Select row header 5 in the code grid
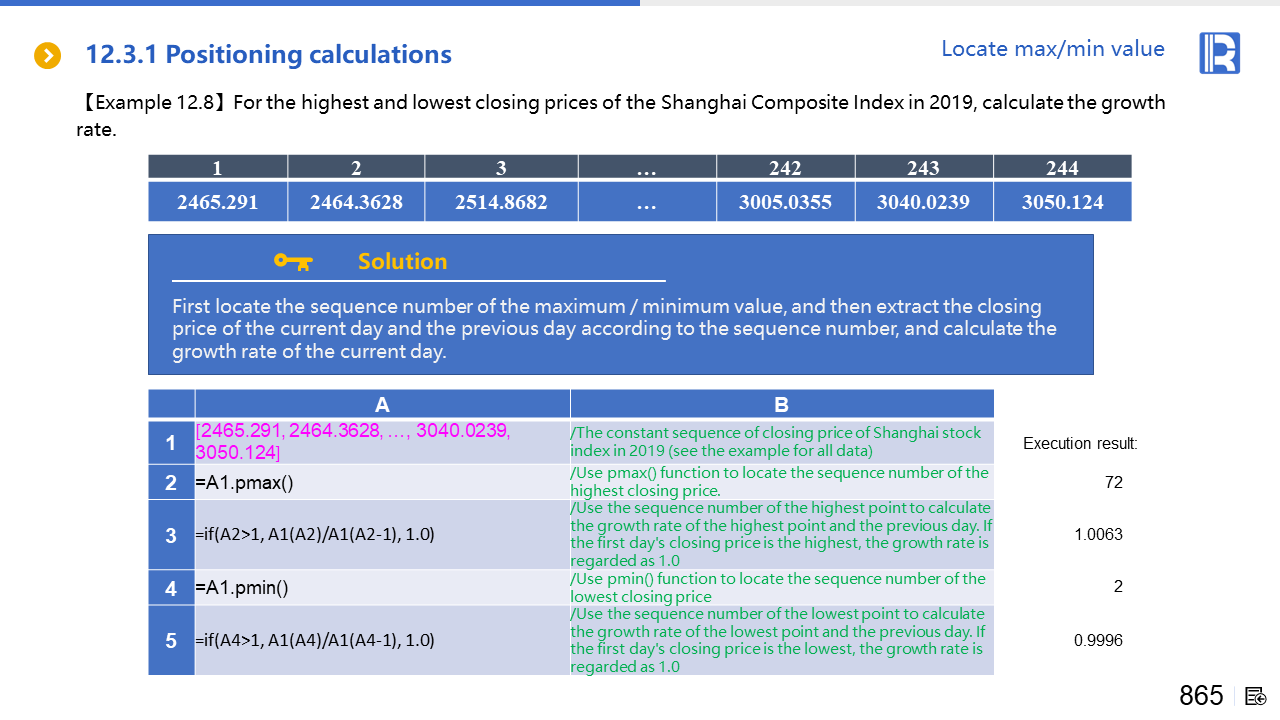This screenshot has height=720, width=1280. point(171,640)
